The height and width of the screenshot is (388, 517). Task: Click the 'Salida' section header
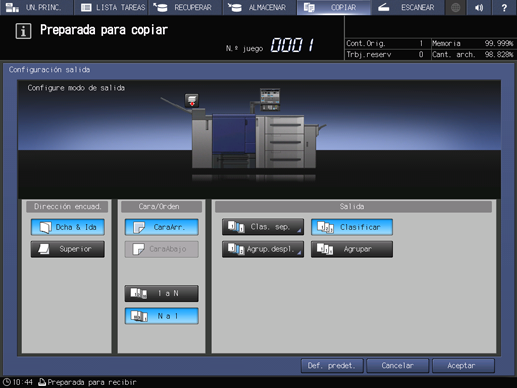click(x=353, y=207)
